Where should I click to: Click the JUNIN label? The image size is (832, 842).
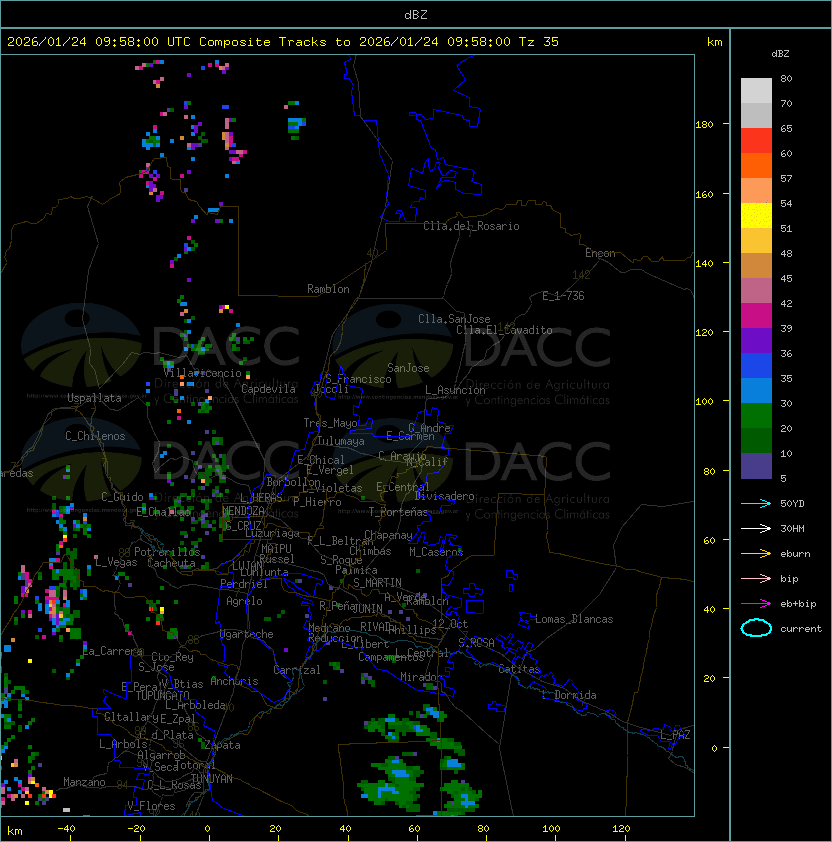(x=367, y=608)
